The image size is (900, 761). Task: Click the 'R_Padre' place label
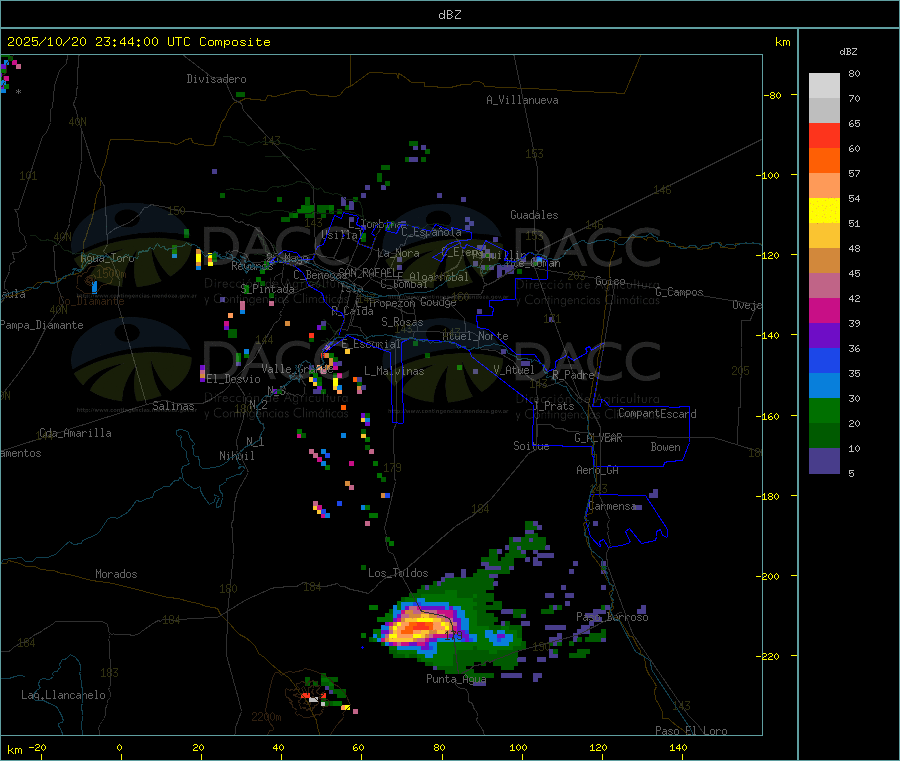[x=573, y=375]
